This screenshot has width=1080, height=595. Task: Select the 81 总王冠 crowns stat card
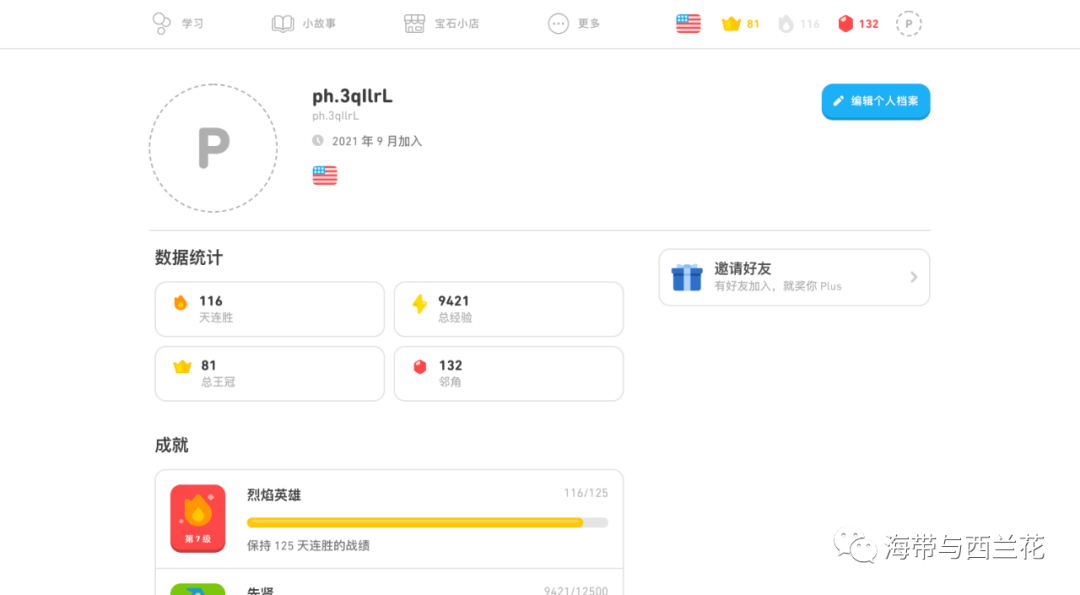tap(269, 373)
